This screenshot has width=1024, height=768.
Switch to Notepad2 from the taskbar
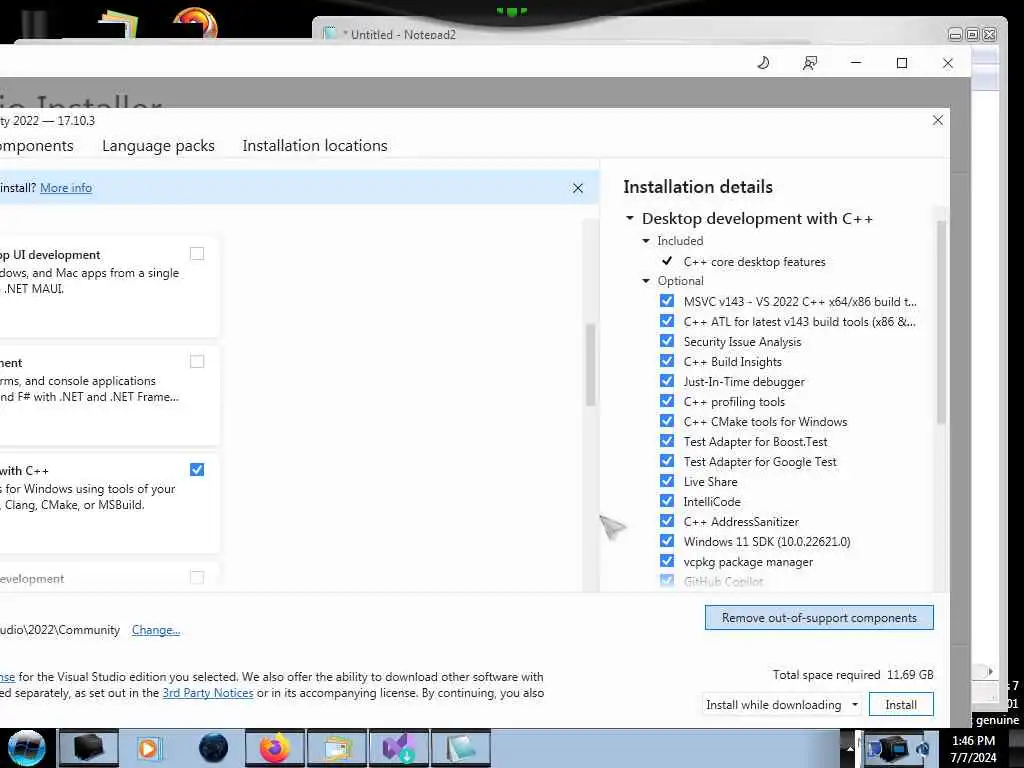click(460, 748)
